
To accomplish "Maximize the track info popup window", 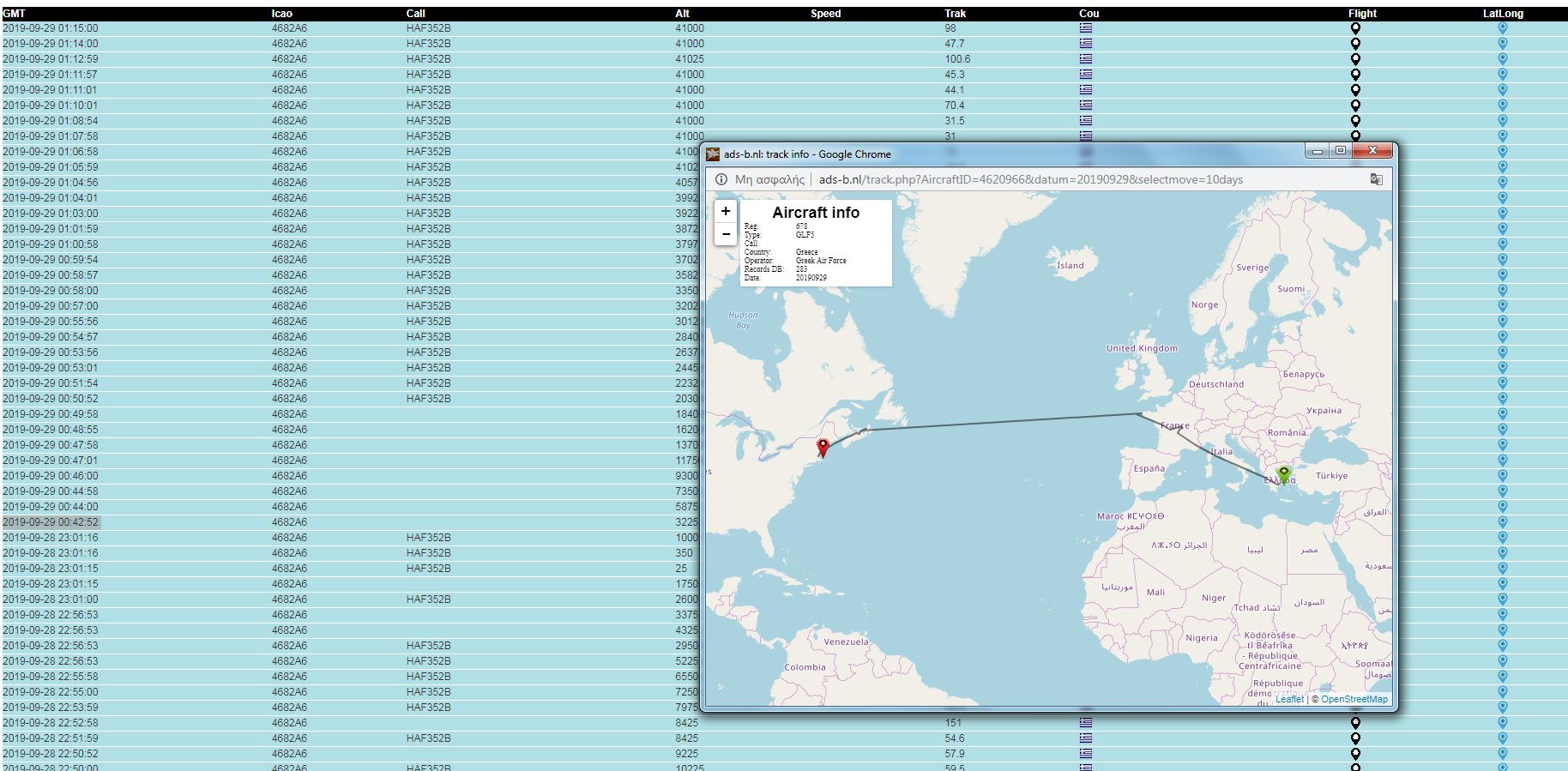I will [x=1341, y=150].
